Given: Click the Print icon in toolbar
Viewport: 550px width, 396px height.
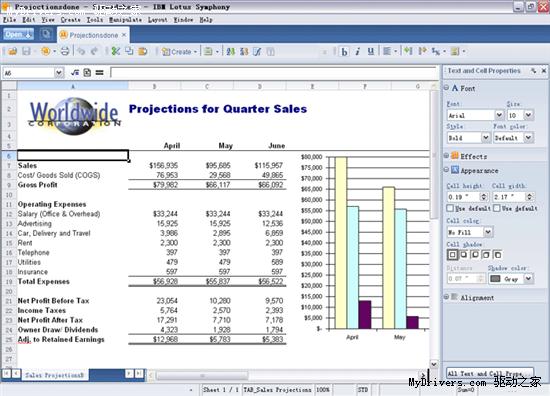Looking at the screenshot, I should [x=65, y=52].
